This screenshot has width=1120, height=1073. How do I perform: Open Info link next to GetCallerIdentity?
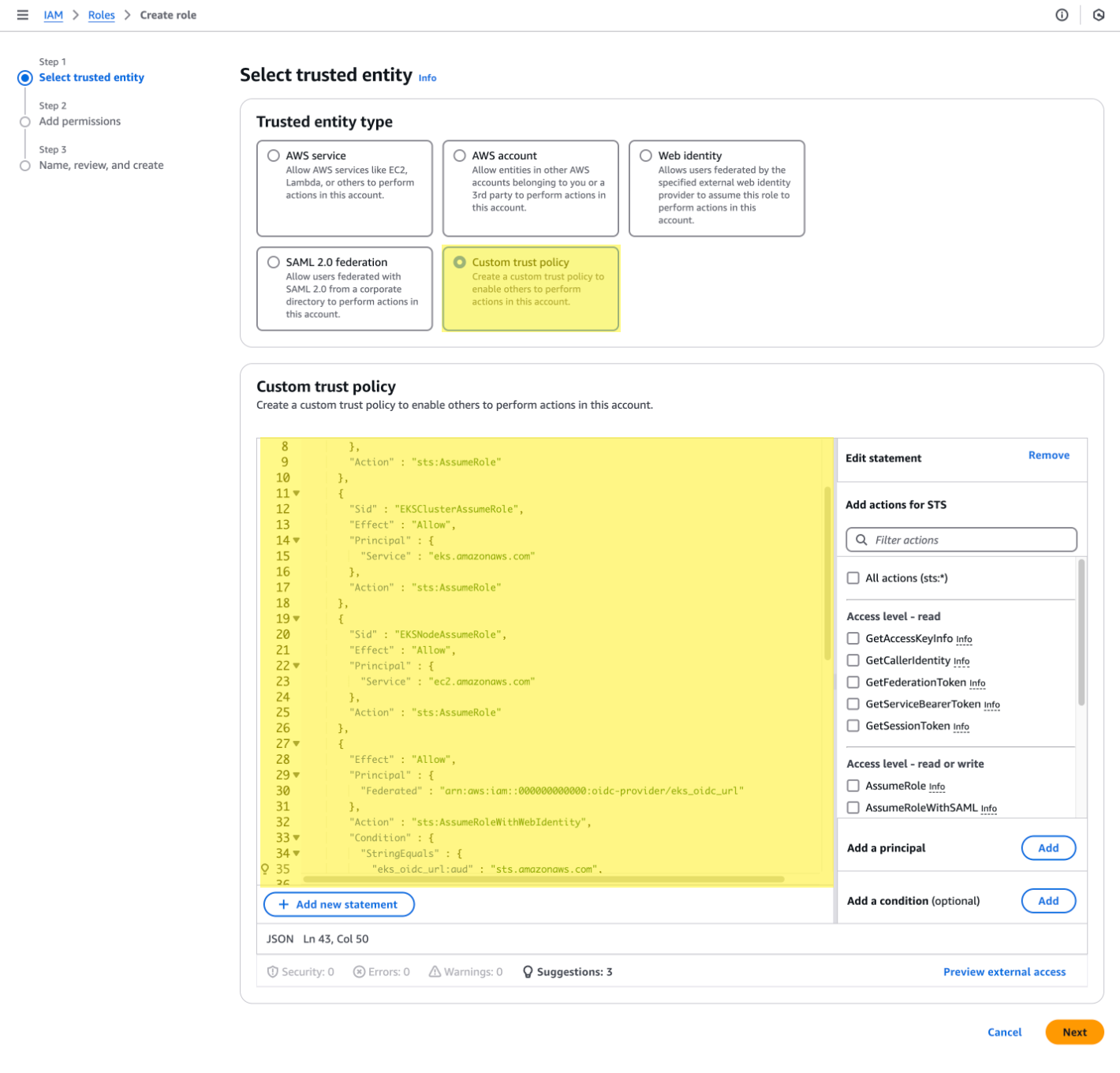961,662
